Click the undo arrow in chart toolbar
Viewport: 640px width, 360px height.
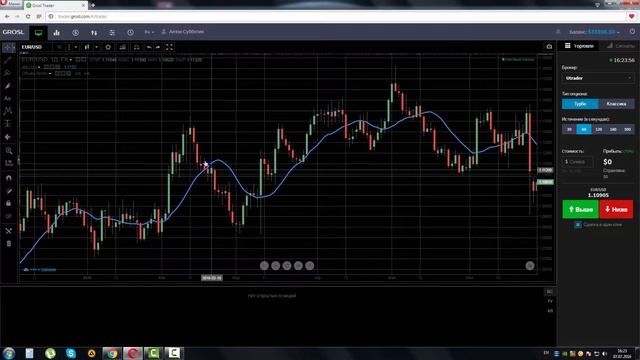tap(149, 47)
